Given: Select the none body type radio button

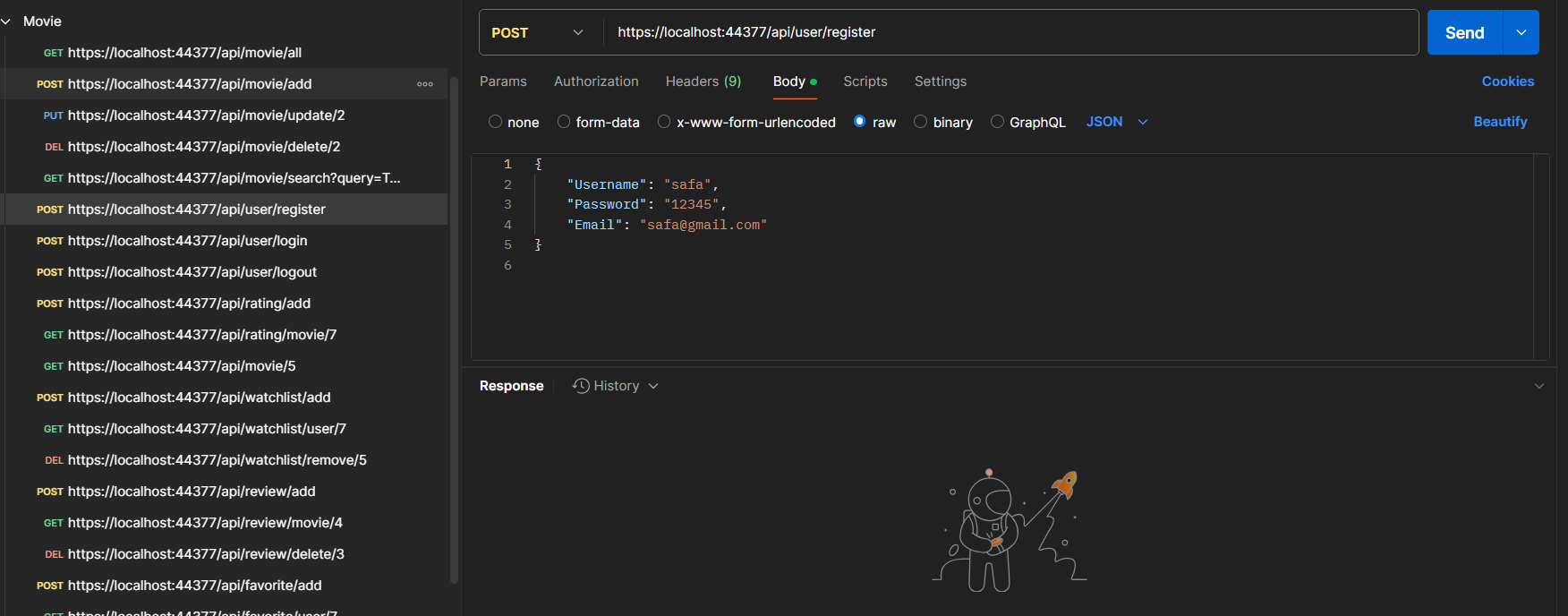Looking at the screenshot, I should tap(495, 122).
